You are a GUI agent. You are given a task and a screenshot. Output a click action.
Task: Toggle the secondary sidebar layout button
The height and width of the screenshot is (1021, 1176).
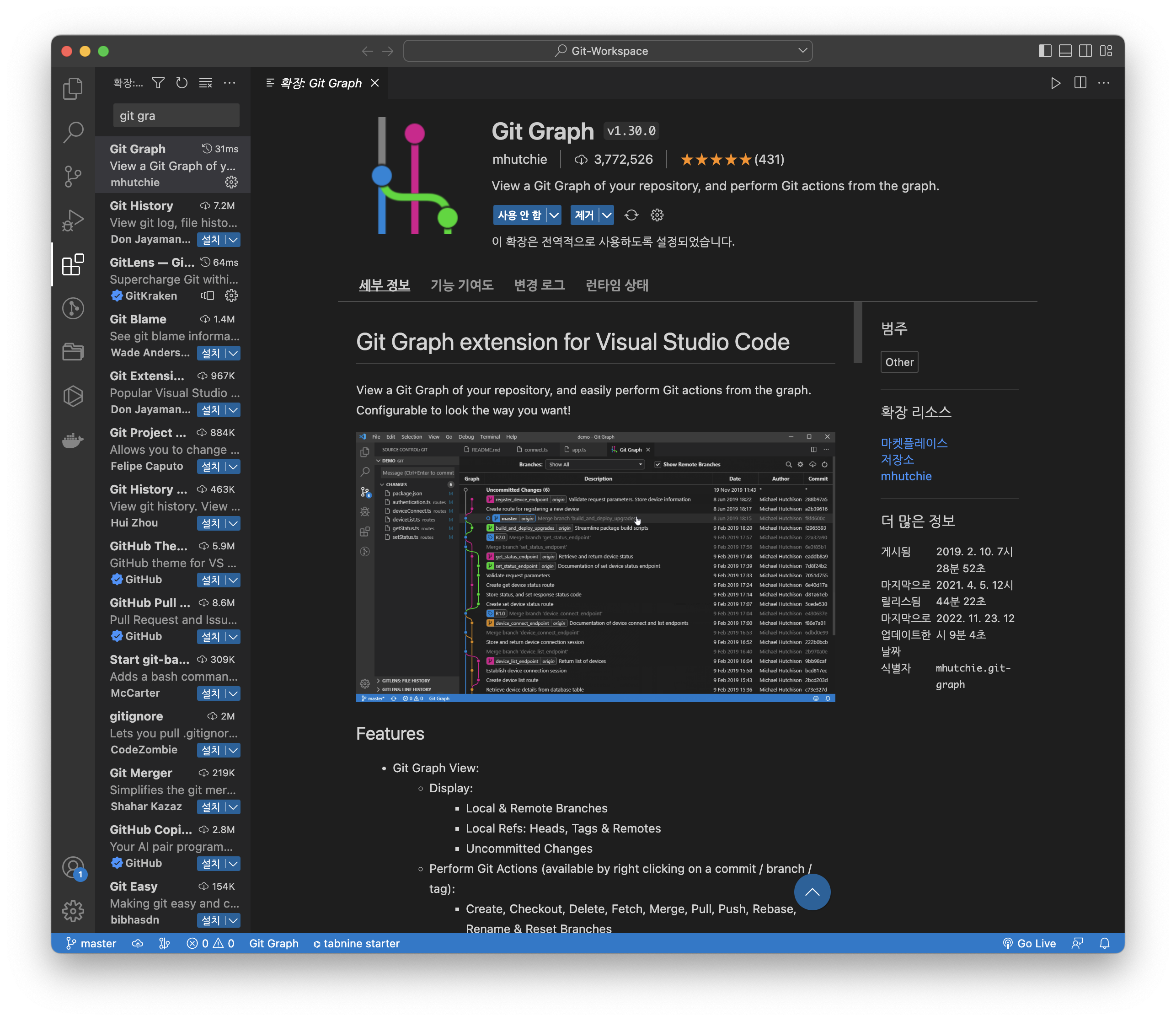tap(1086, 51)
